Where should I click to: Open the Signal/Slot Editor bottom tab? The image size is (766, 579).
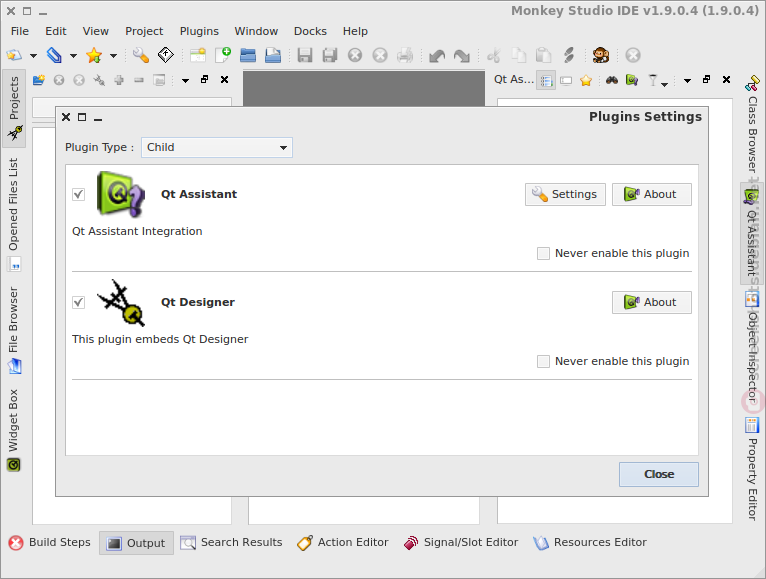coord(461,543)
